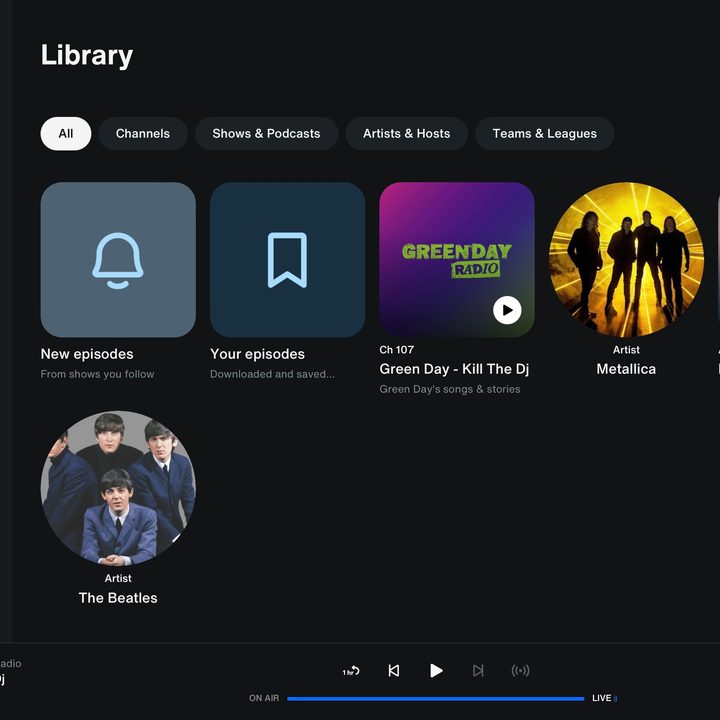The width and height of the screenshot is (720, 720).
Task: Open Your episodes bookmark tile
Action: point(287,260)
